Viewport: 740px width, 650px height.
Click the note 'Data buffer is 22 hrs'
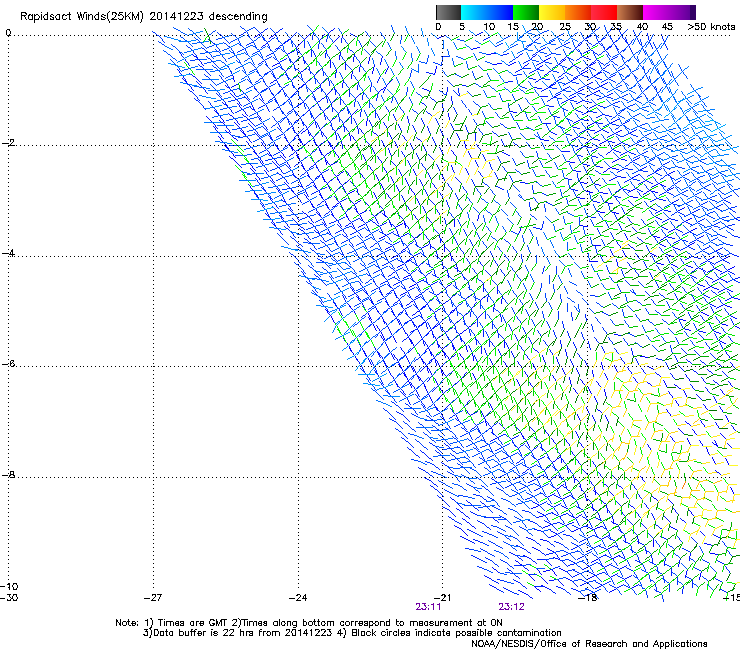[x=203, y=633]
